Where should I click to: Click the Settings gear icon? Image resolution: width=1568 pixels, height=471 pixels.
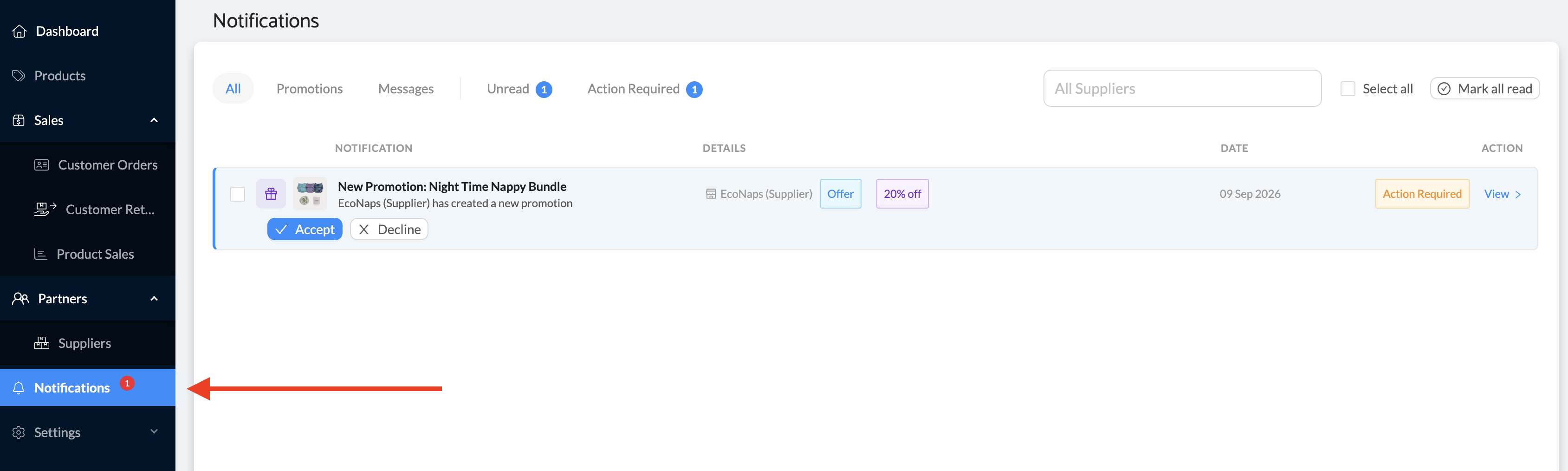tap(19, 432)
